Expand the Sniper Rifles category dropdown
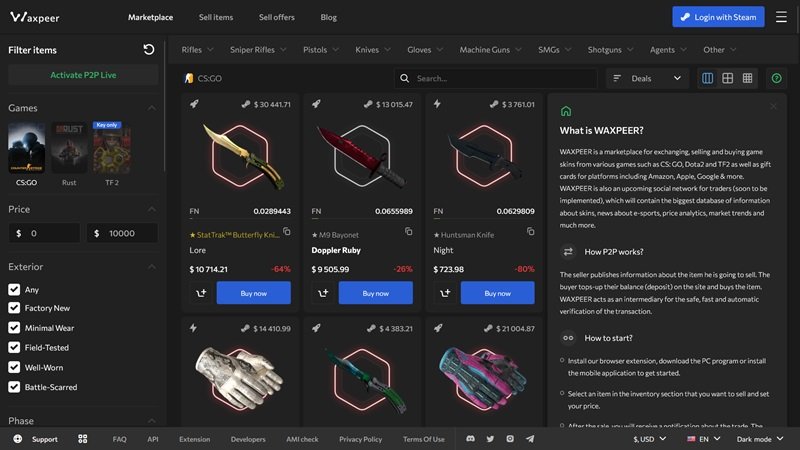Screen dimensions: 800x450 click(x=258, y=49)
